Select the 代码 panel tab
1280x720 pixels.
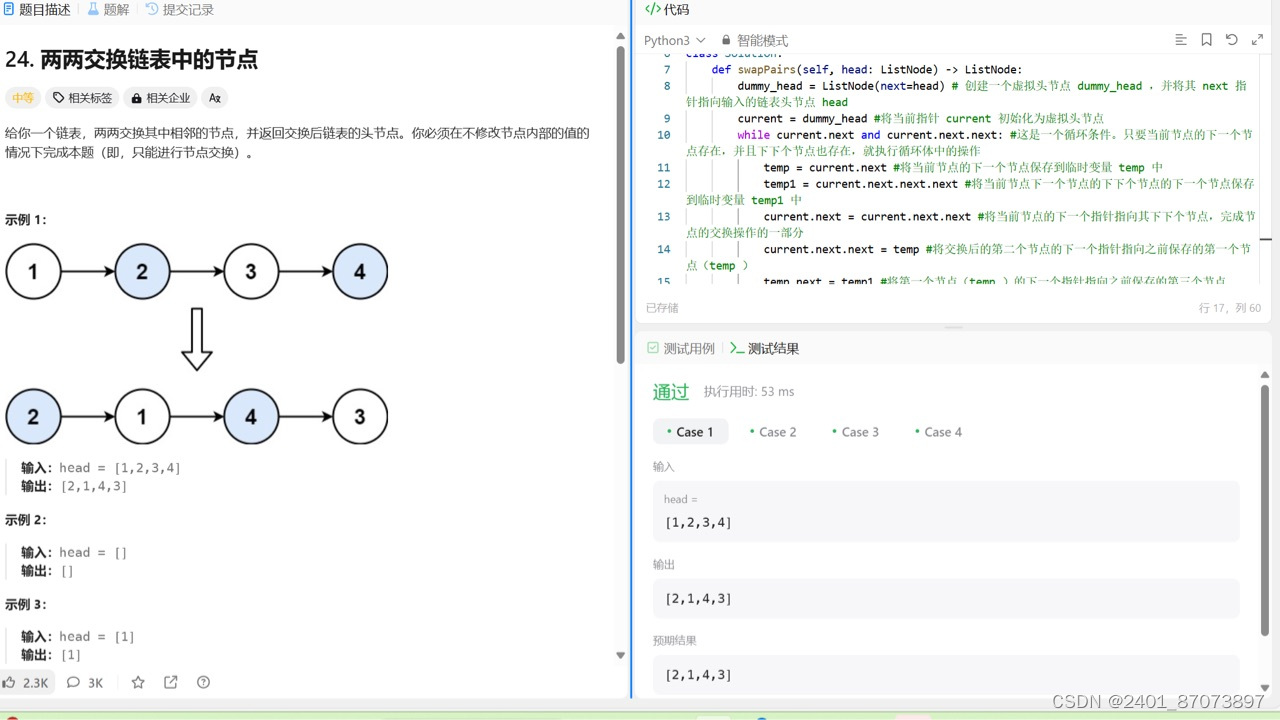pos(667,10)
